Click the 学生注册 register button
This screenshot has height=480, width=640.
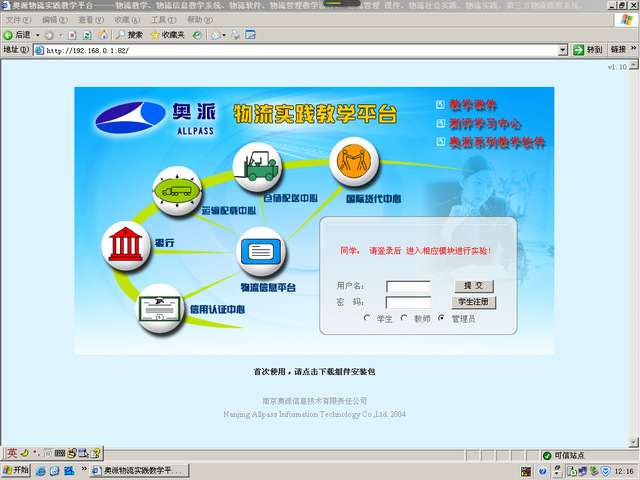pos(473,302)
